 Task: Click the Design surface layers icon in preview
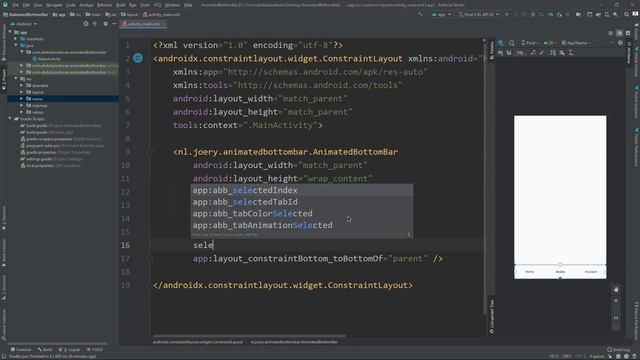(501, 43)
